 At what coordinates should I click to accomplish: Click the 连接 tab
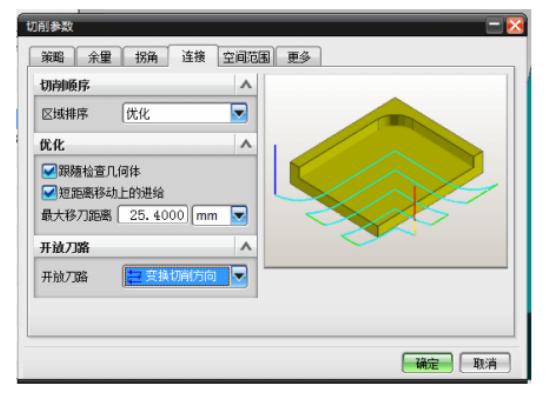tap(193, 56)
